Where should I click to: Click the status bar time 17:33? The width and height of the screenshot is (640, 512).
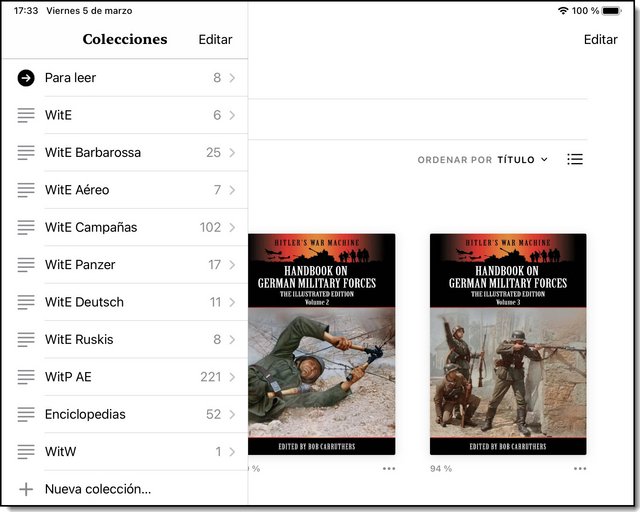pyautogui.click(x=26, y=11)
